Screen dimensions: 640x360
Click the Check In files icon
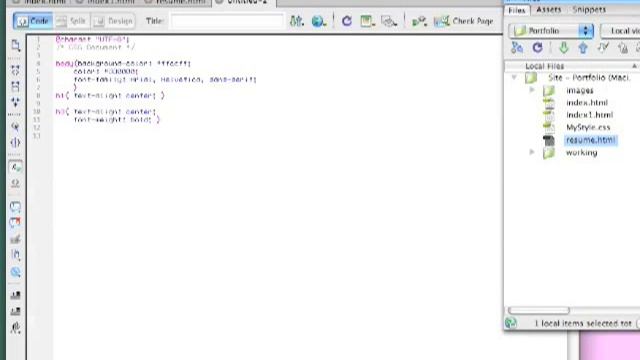[x=622, y=48]
